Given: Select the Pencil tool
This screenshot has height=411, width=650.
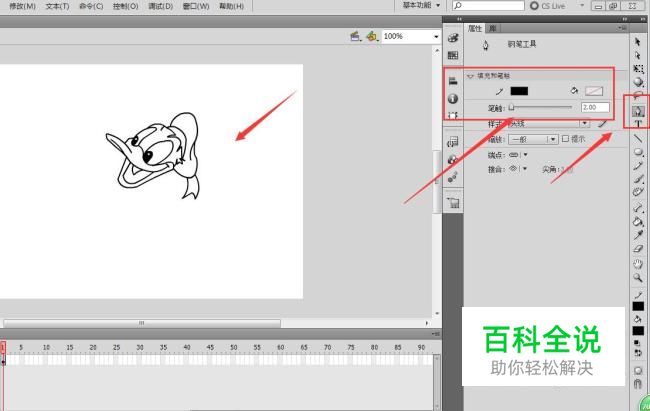Looking at the screenshot, I should [x=638, y=165].
